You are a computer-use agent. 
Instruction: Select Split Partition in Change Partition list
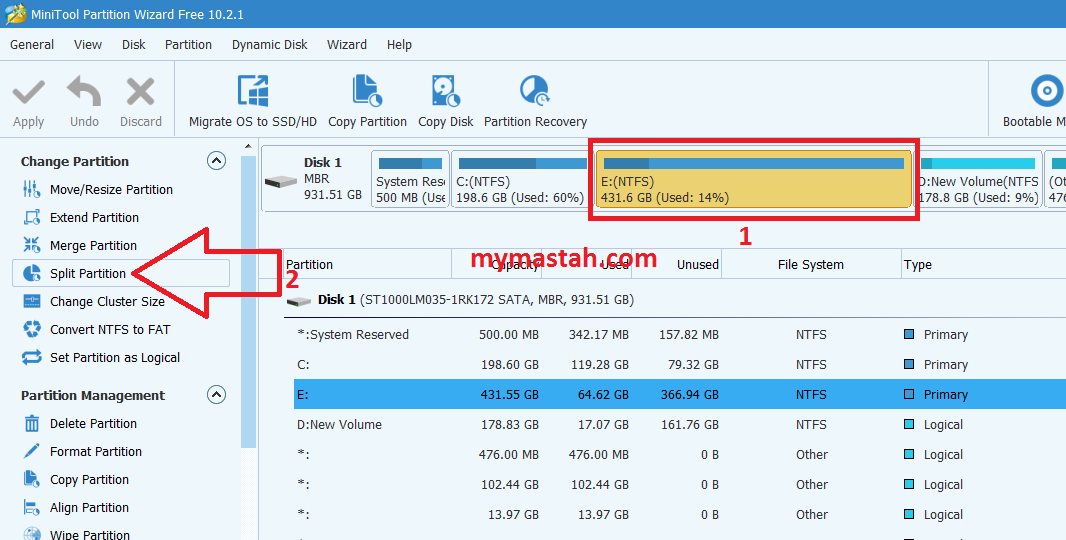pyautogui.click(x=121, y=273)
